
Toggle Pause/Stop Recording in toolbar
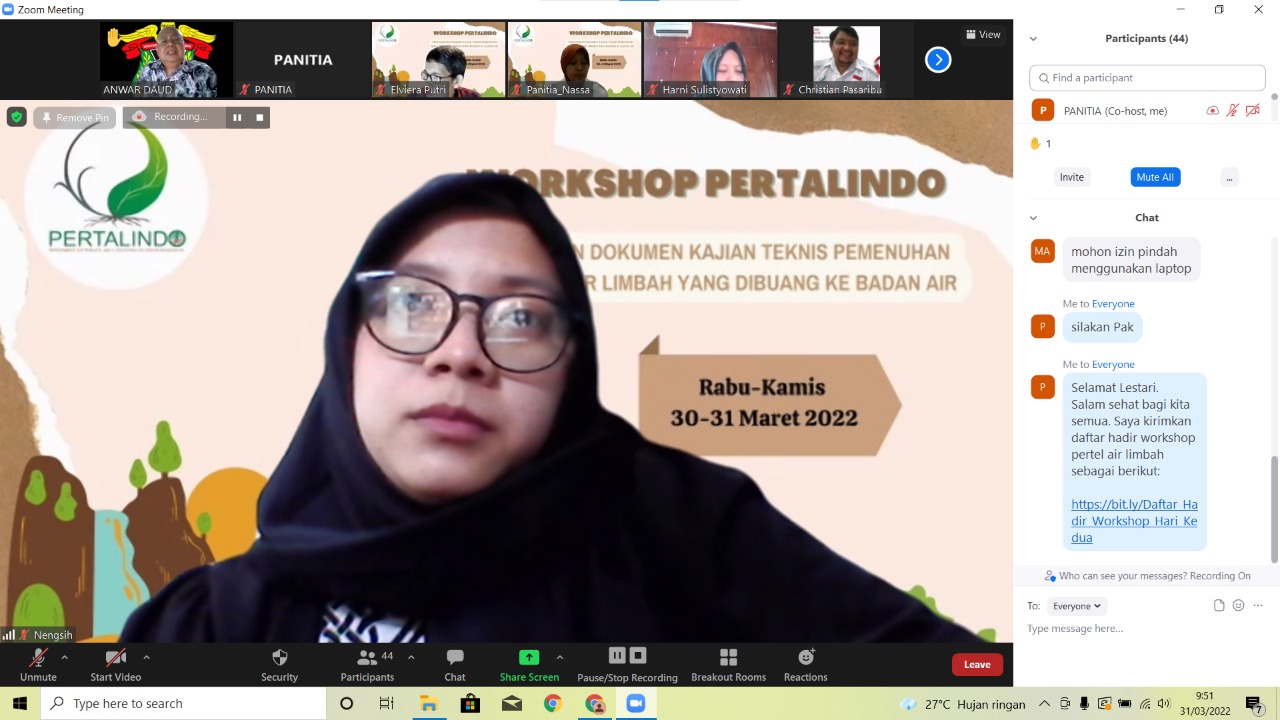(627, 657)
